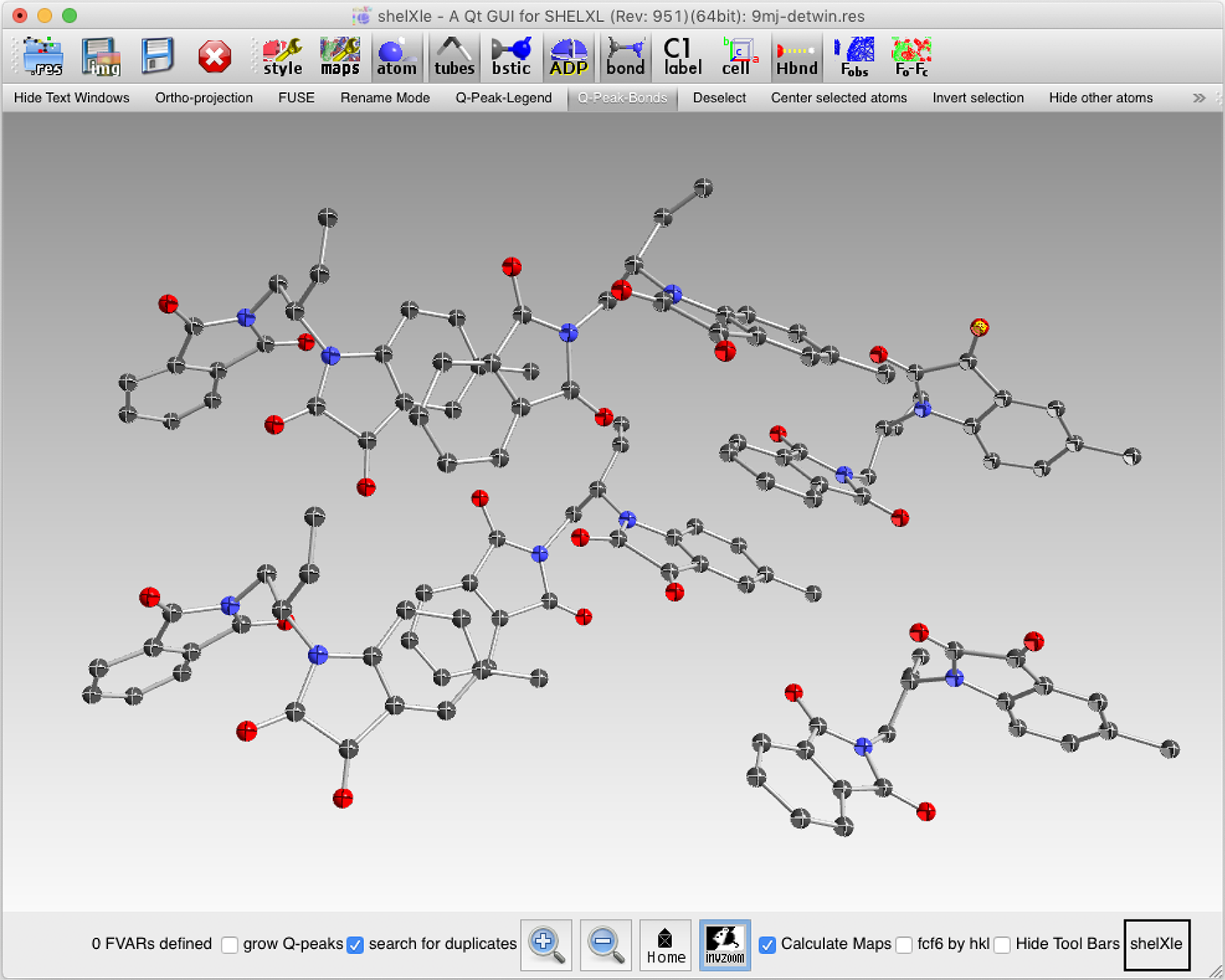This screenshot has height=980, width=1225.
Task: Toggle ball-and-stick (bstic) mode
Action: (x=511, y=56)
